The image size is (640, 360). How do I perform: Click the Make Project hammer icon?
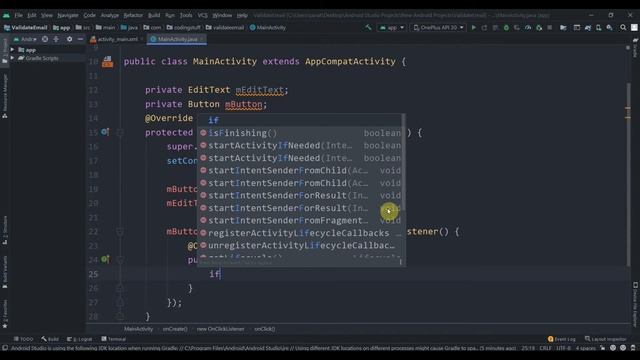pyautogui.click(x=368, y=27)
